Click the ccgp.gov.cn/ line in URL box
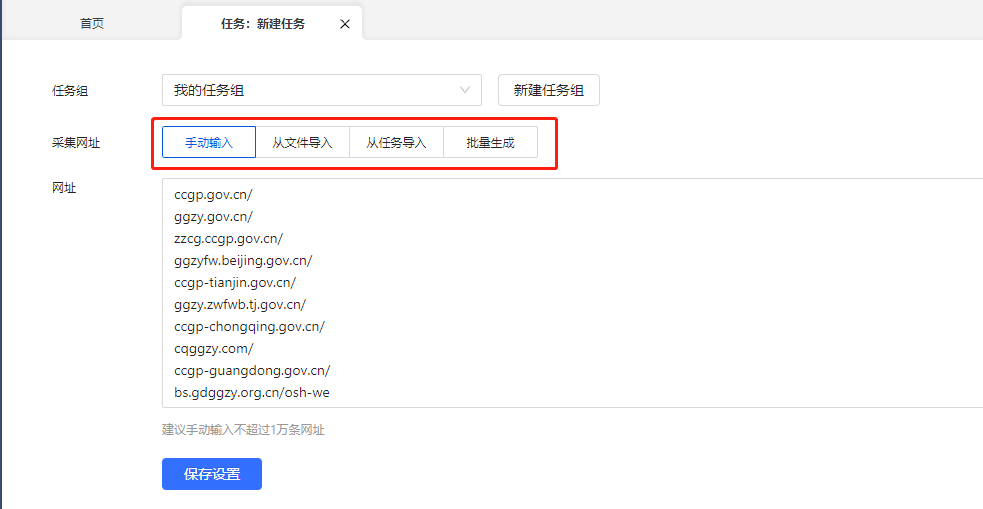983x509 pixels. tap(213, 195)
